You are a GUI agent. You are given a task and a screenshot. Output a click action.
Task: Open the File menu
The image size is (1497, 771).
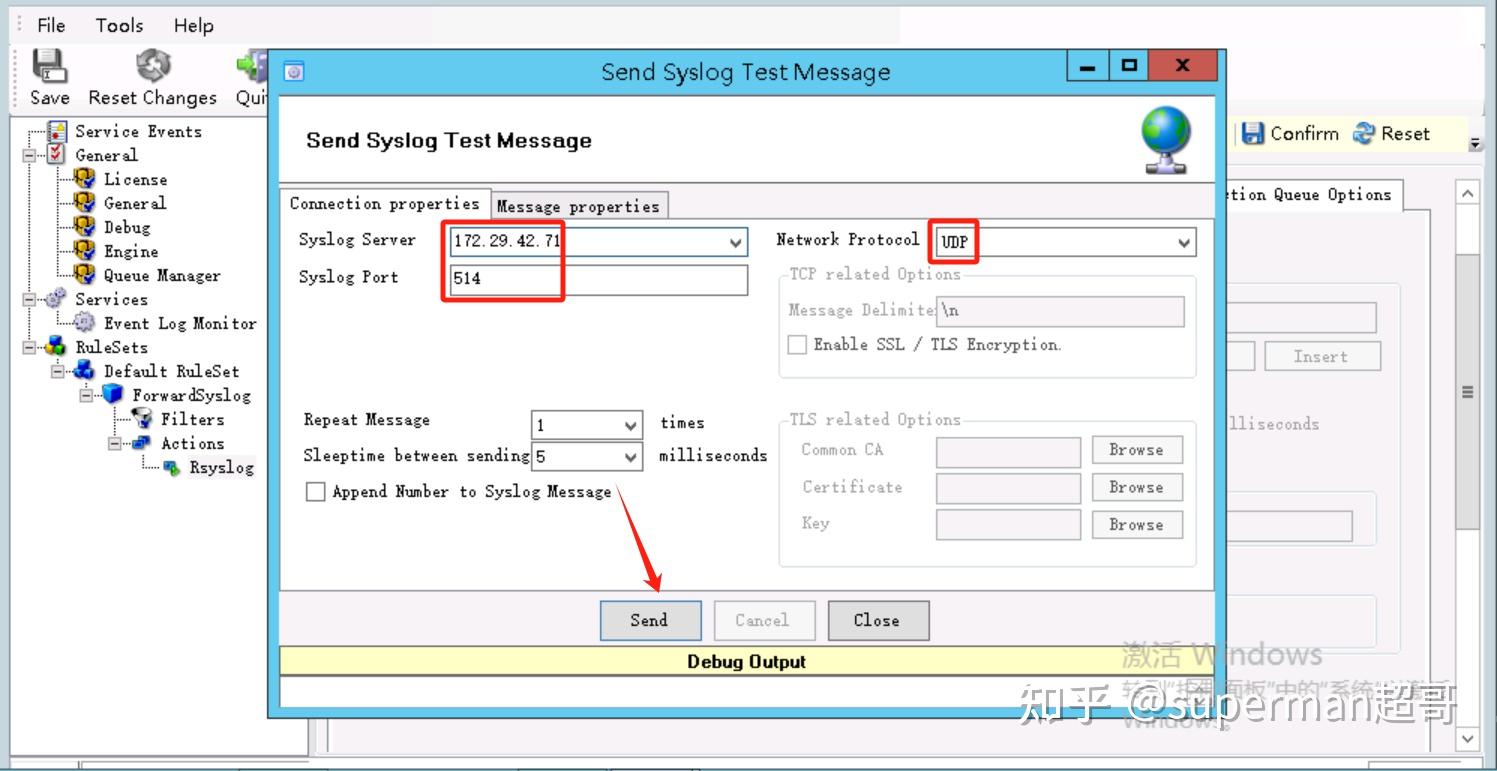51,26
